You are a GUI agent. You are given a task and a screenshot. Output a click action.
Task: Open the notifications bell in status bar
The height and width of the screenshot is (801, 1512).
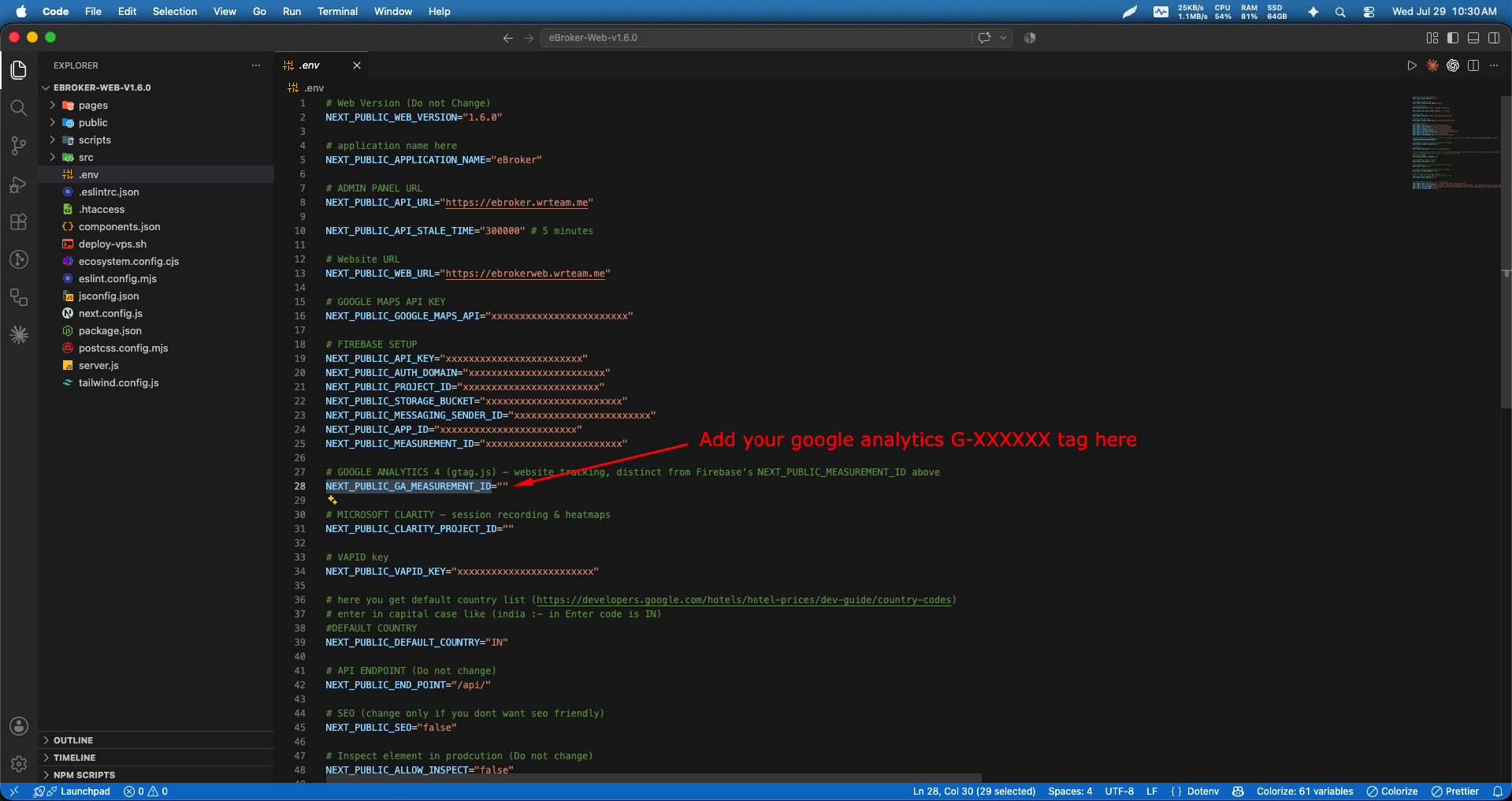(x=1498, y=792)
